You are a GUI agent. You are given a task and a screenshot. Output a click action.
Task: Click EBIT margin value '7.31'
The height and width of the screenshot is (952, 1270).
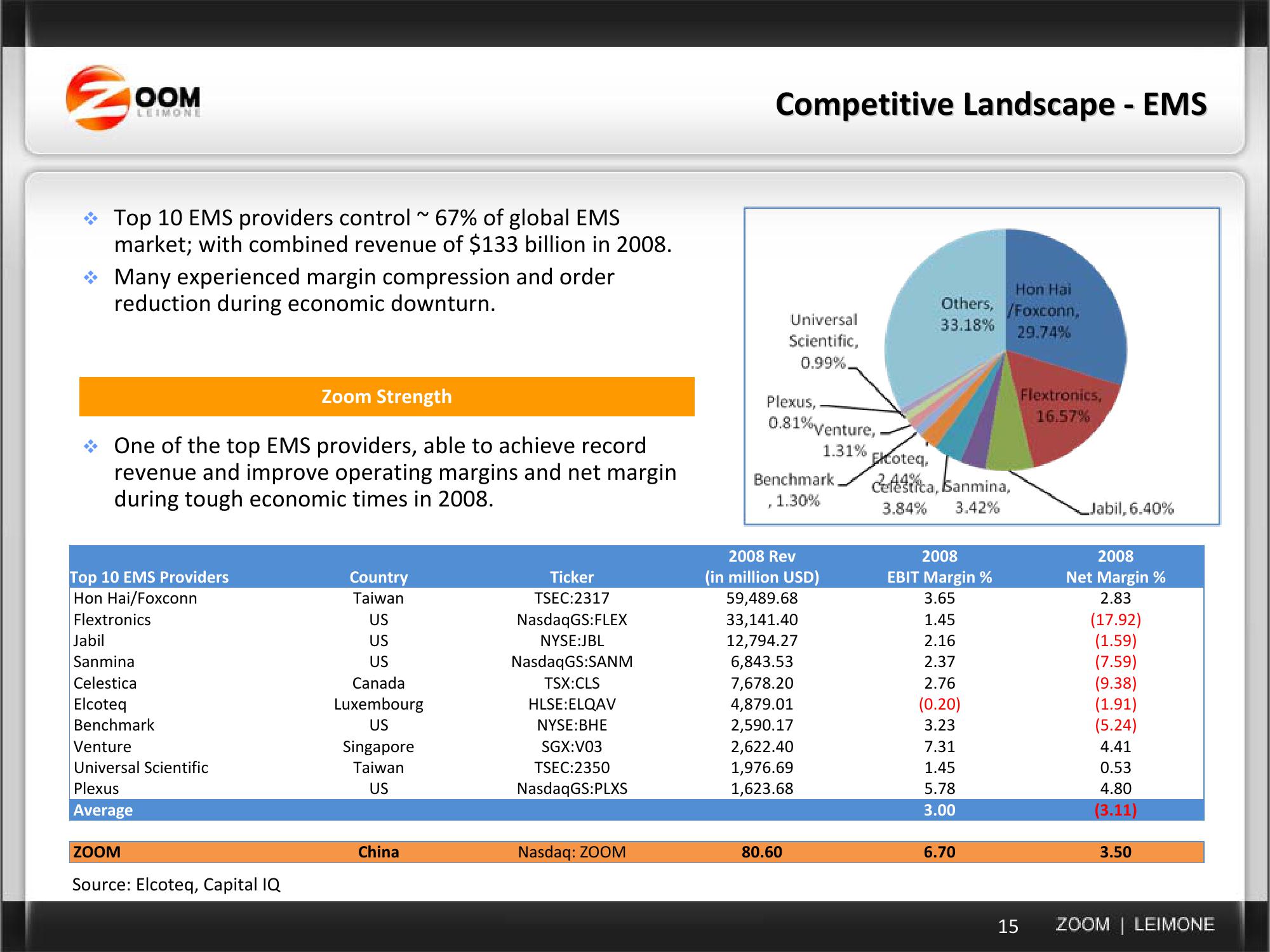940,746
